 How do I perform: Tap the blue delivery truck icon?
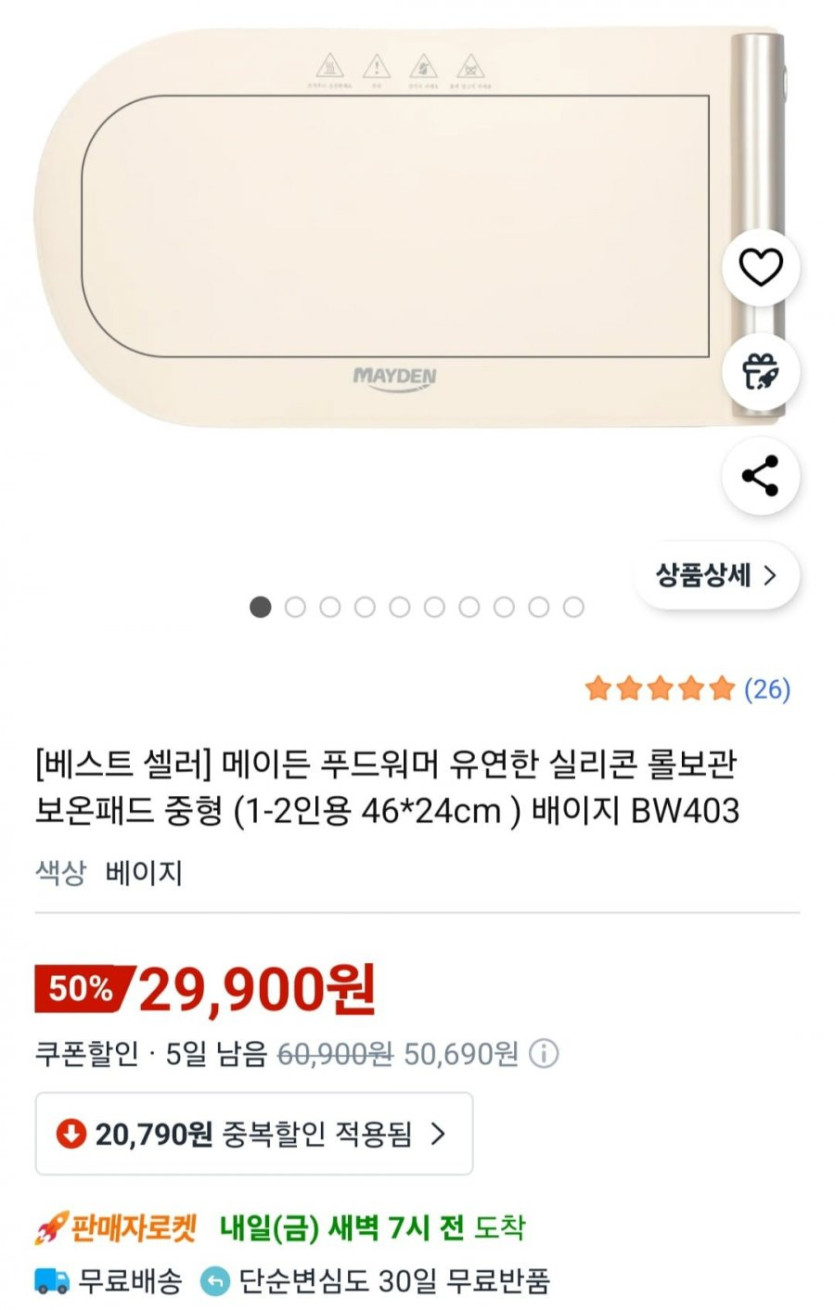tap(52, 1280)
